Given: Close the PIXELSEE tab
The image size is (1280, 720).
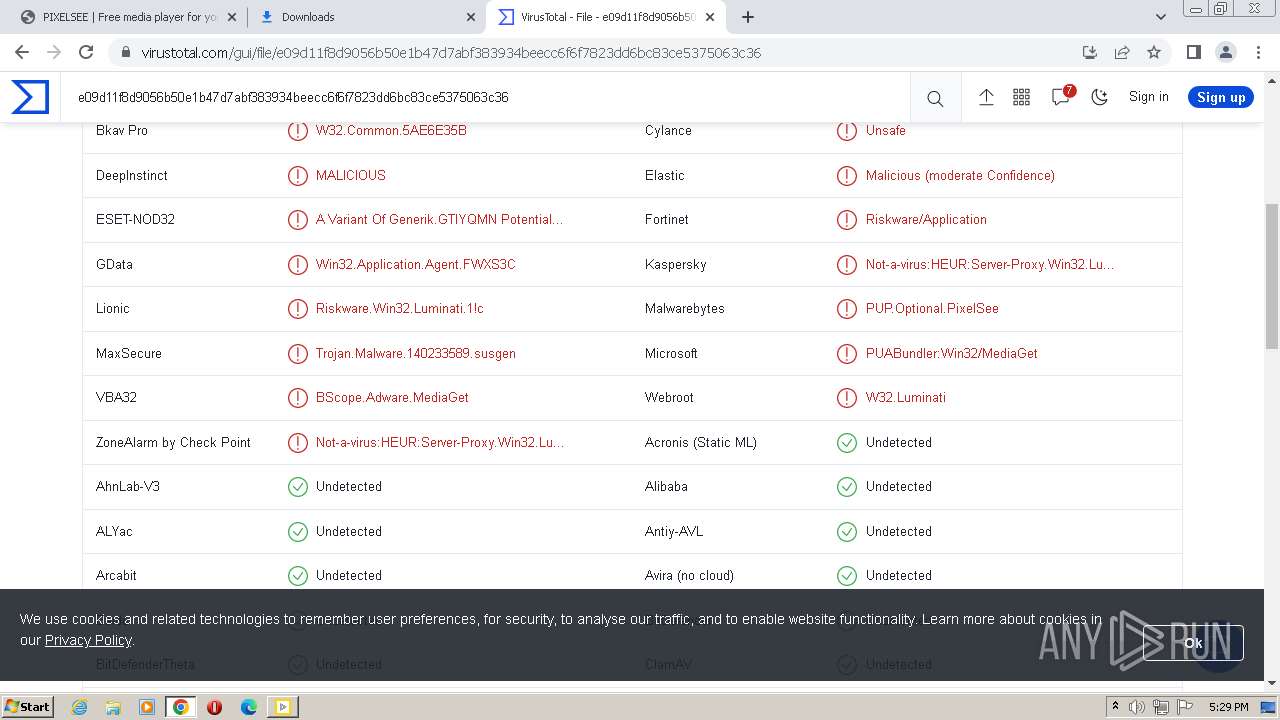Looking at the screenshot, I should pyautogui.click(x=233, y=17).
